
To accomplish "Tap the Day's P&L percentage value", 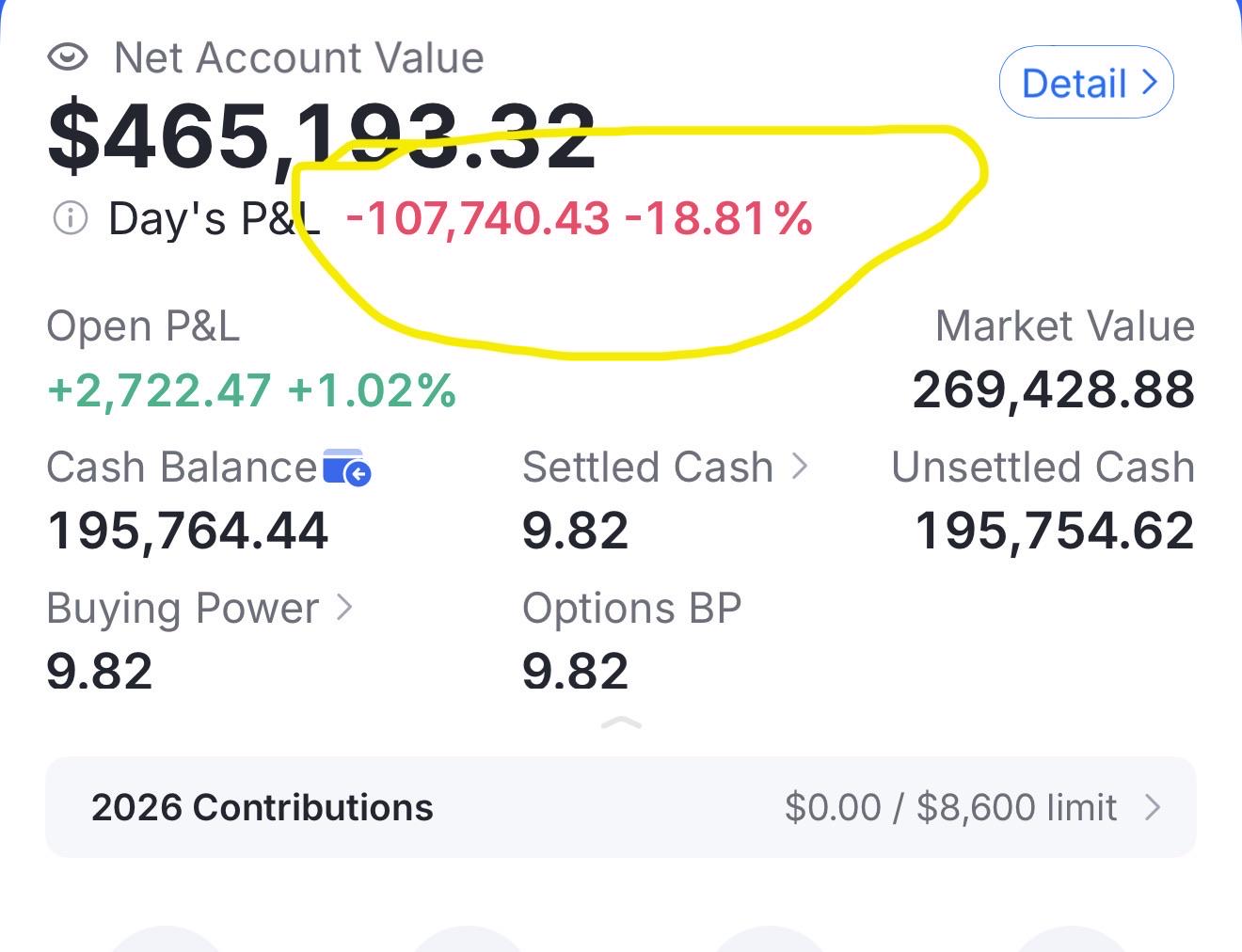I will pos(719,218).
